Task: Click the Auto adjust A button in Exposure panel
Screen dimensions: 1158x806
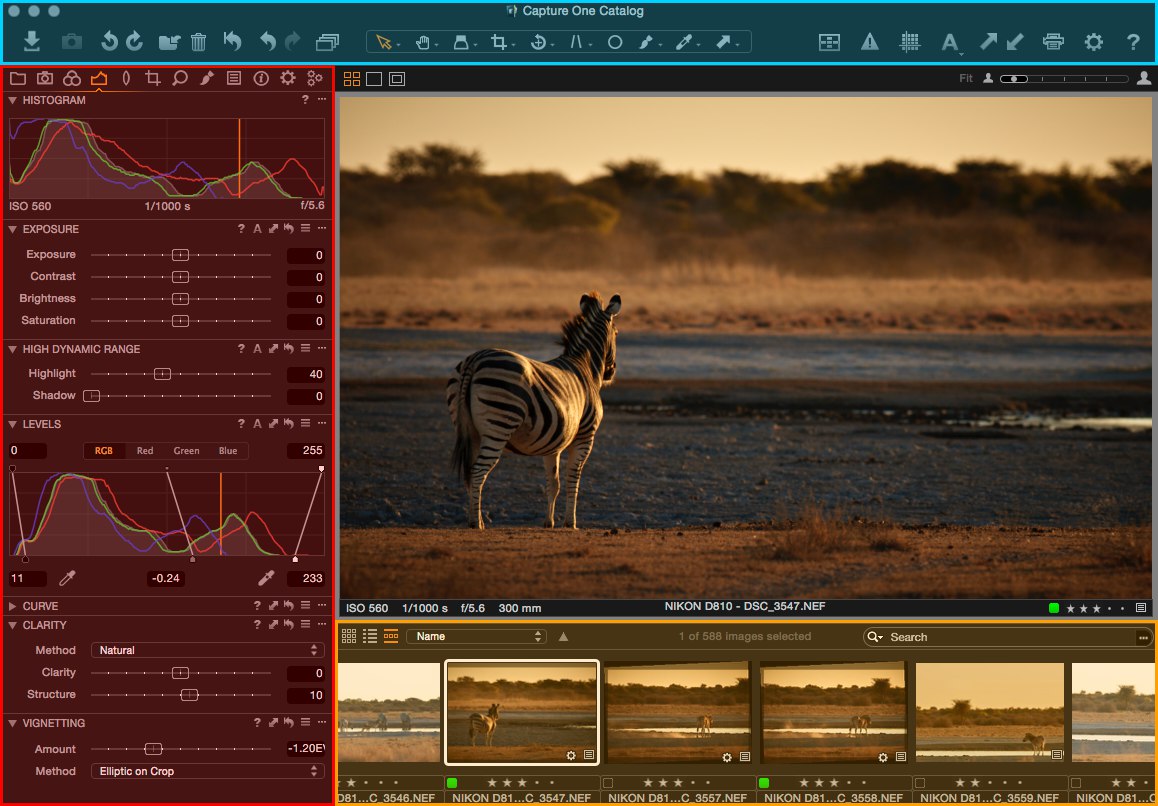Action: pos(257,229)
